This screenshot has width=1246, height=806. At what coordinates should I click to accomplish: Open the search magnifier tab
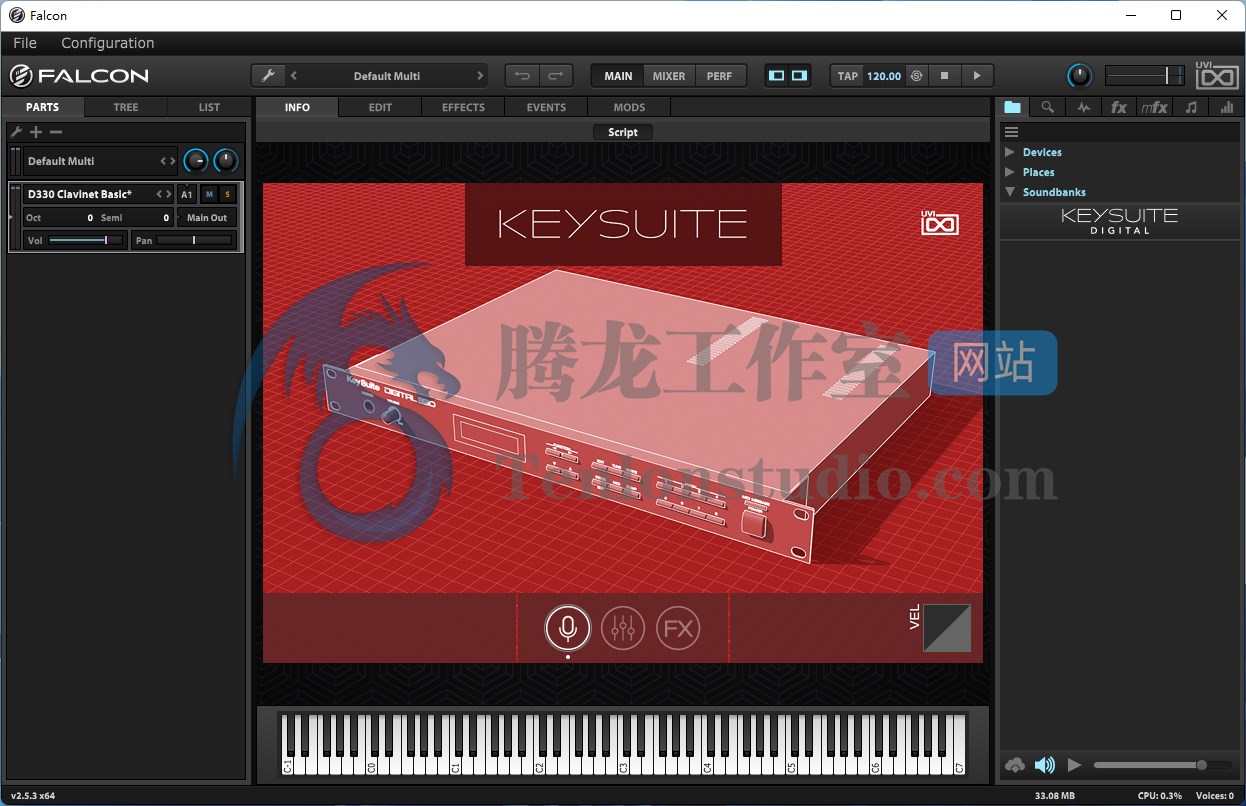(x=1047, y=107)
